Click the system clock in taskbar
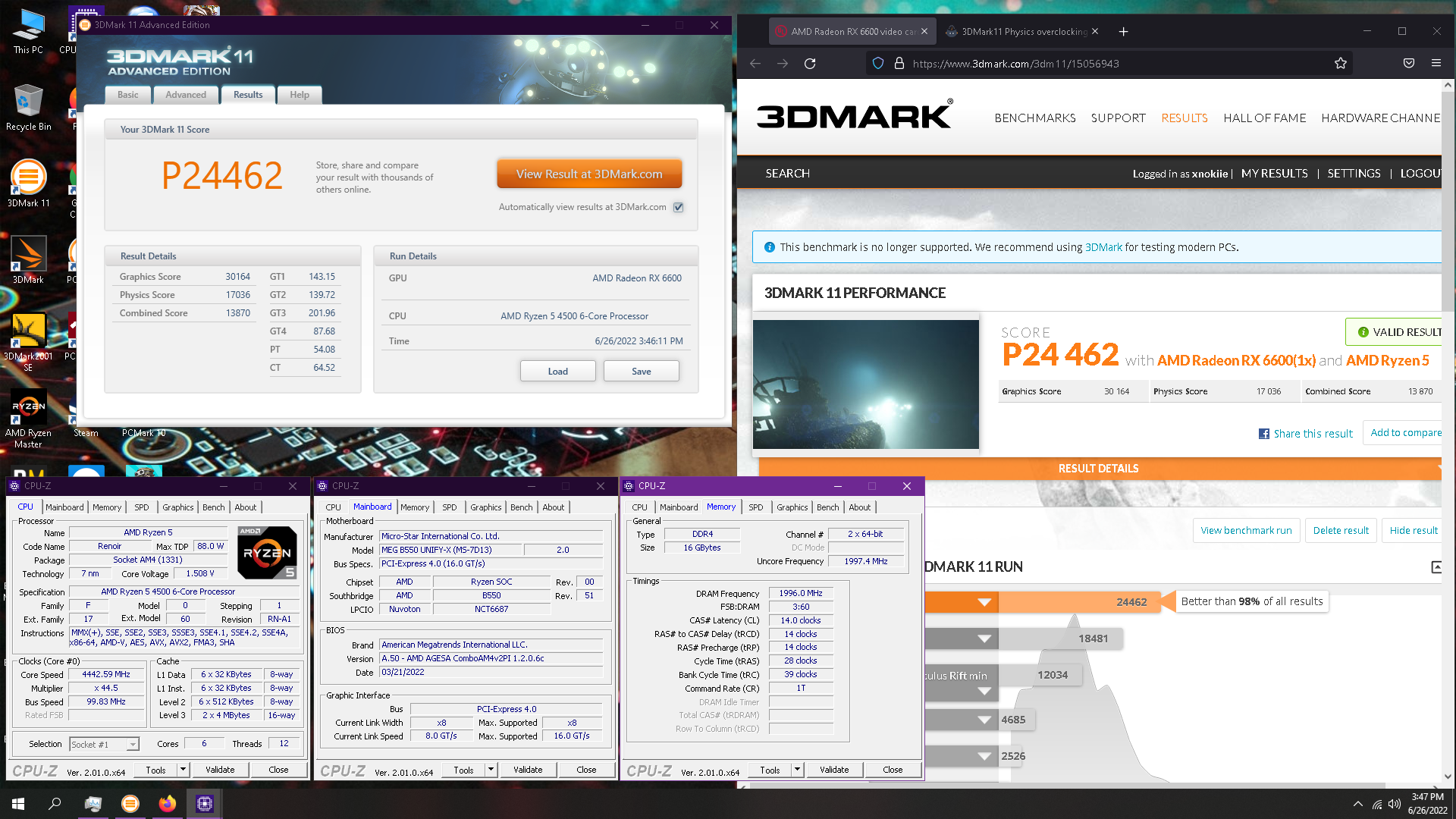The width and height of the screenshot is (1456, 819). click(1427, 804)
